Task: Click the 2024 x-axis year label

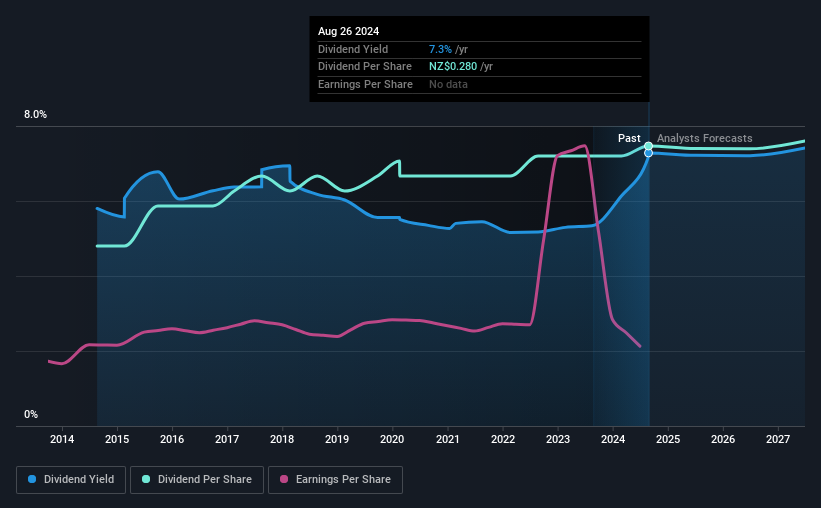Action: (613, 439)
